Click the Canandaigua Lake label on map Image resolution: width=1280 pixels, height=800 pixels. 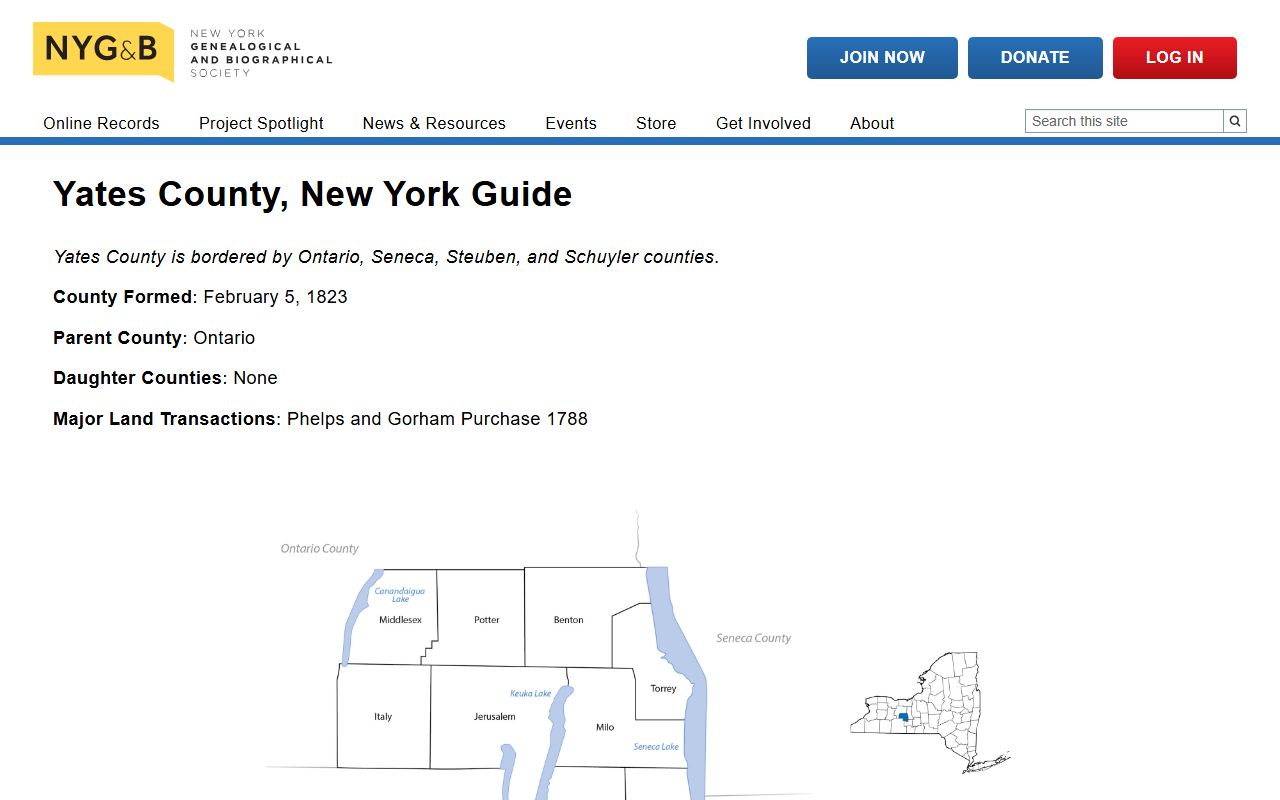400,595
